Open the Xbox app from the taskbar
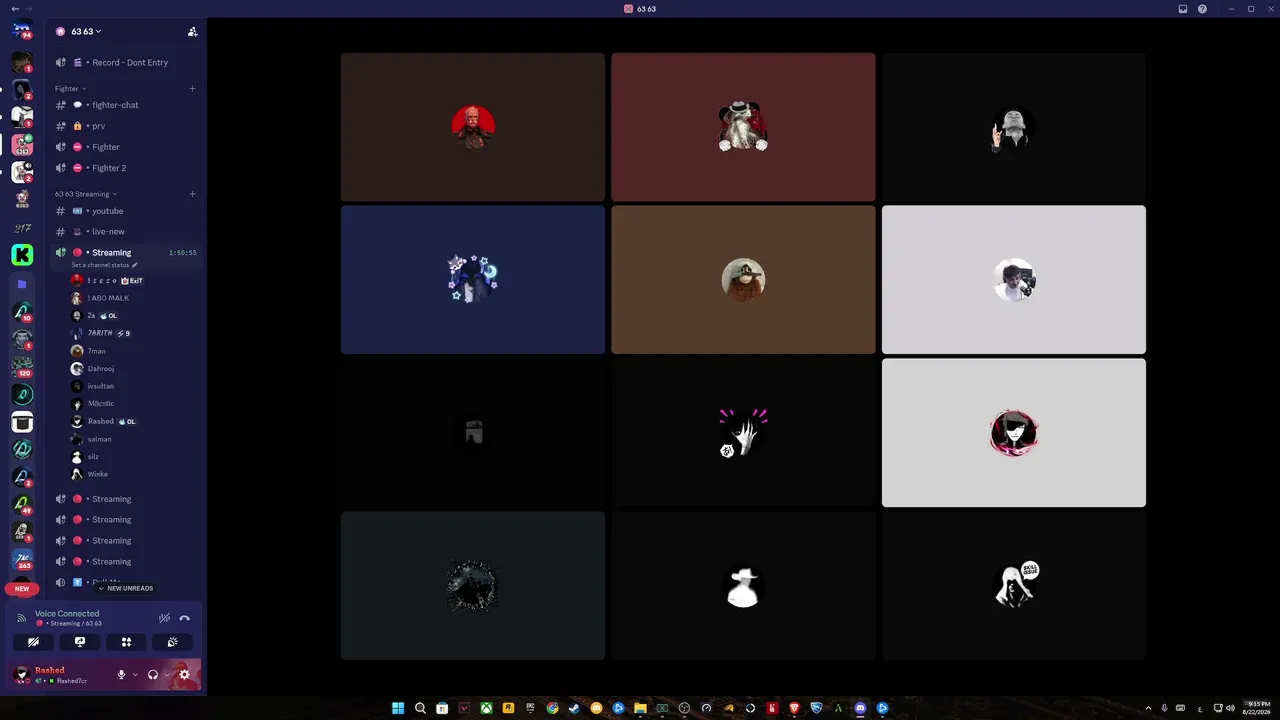Viewport: 1280px width, 720px height. click(486, 708)
